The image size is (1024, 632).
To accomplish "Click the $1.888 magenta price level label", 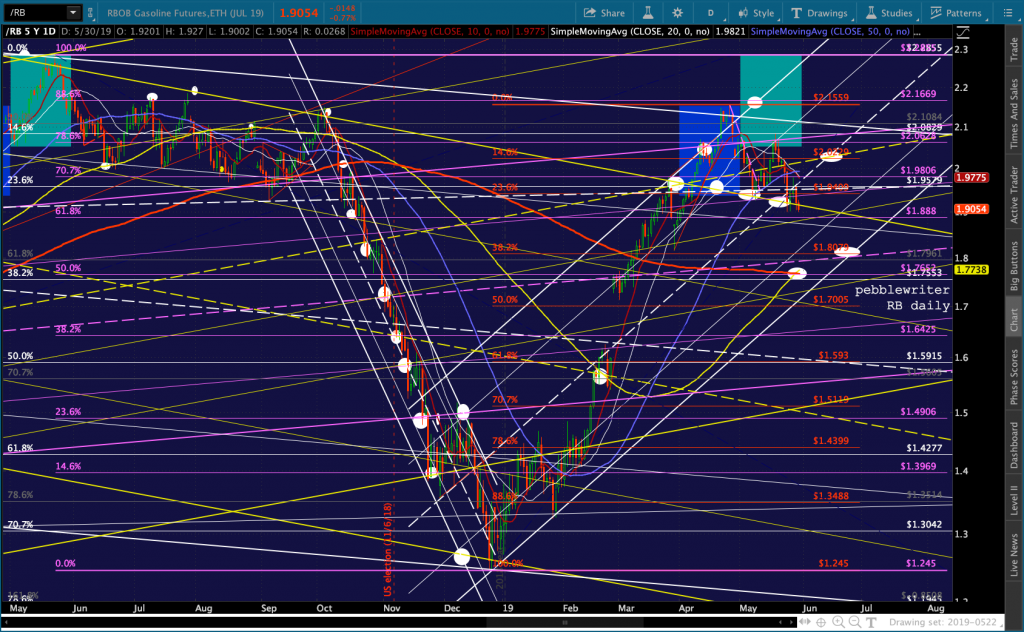I will click(x=921, y=211).
